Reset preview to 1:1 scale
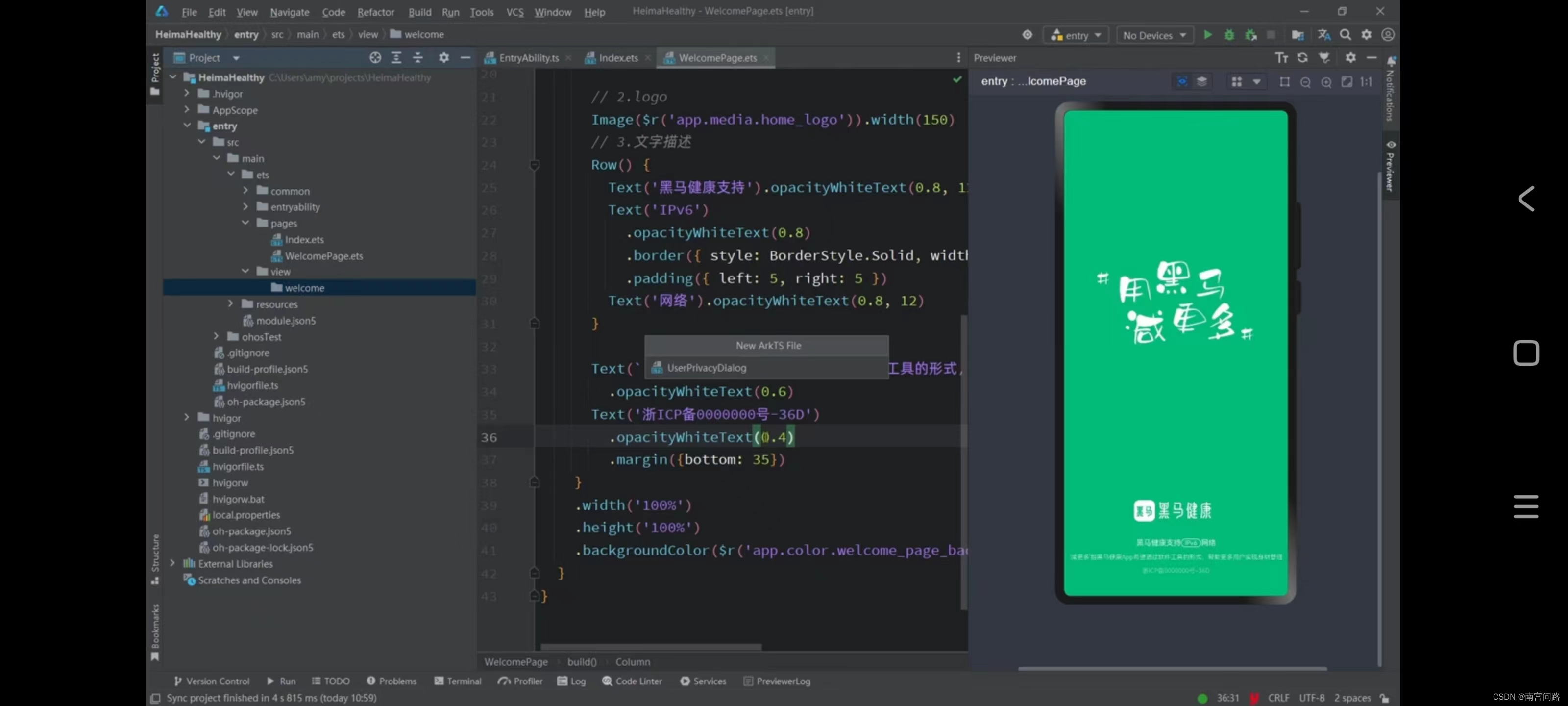Image resolution: width=1568 pixels, height=706 pixels. (1367, 81)
